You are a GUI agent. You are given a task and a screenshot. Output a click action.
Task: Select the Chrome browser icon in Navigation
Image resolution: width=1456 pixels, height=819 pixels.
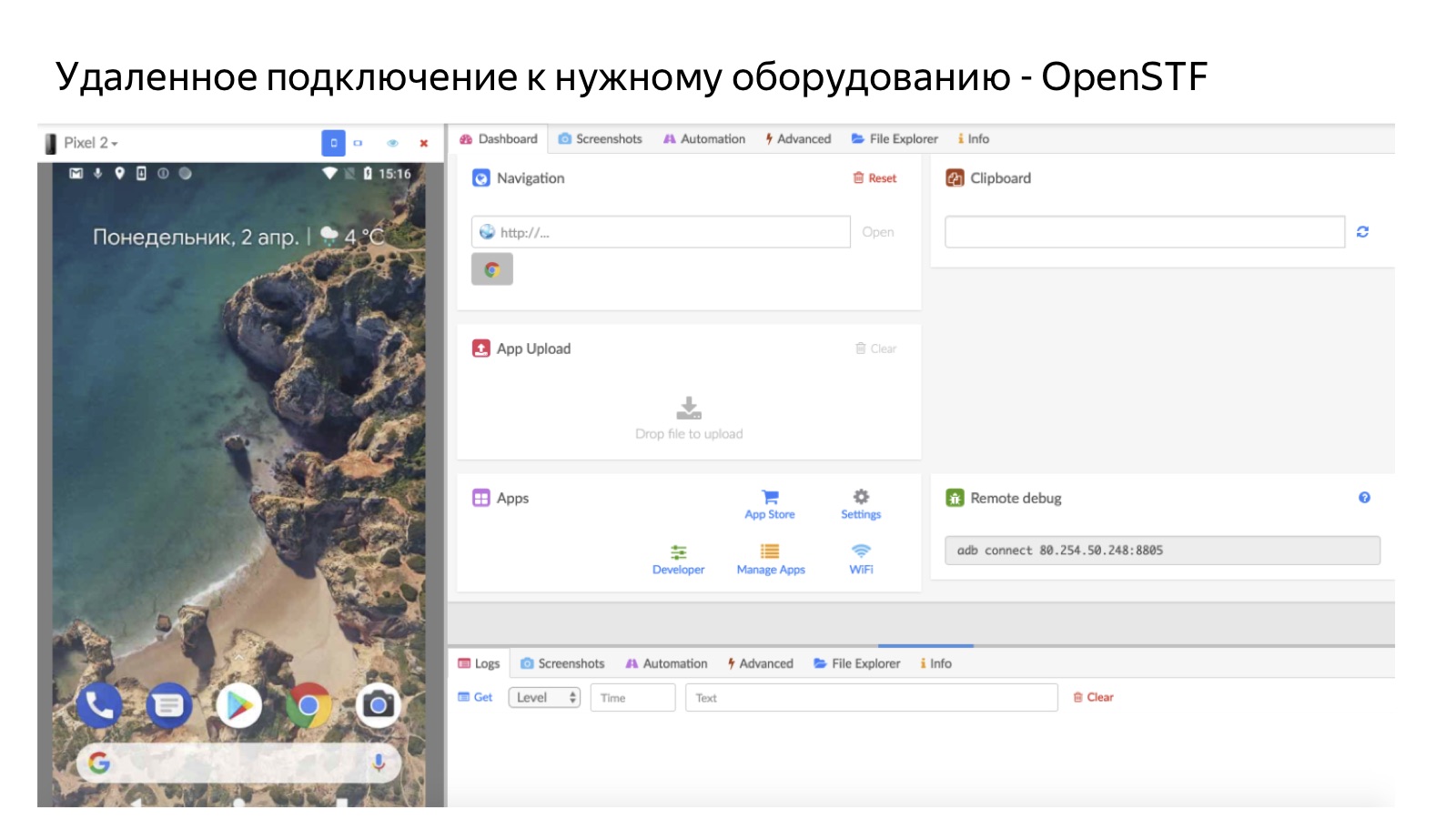click(x=492, y=269)
